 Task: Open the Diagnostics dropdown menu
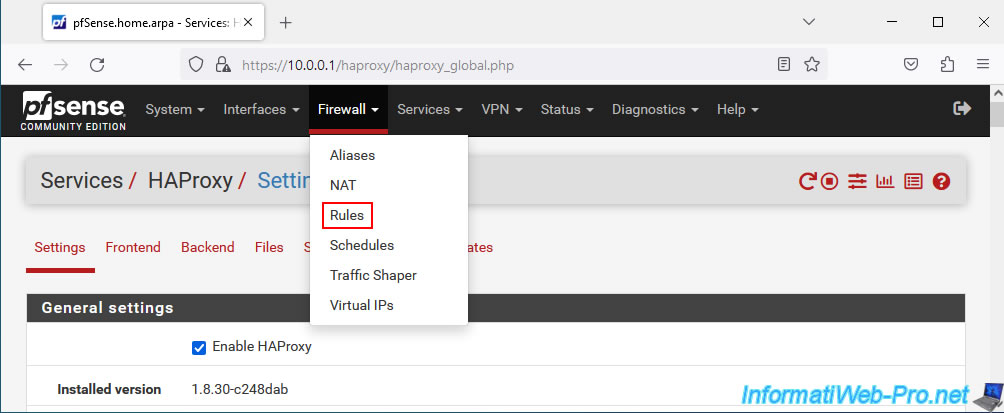(655, 109)
